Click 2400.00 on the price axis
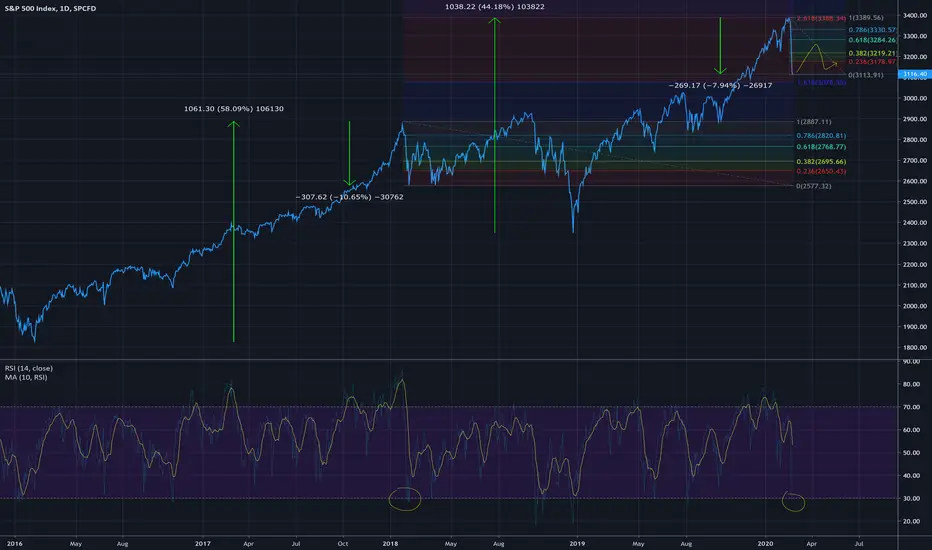The image size is (932, 550). click(915, 223)
